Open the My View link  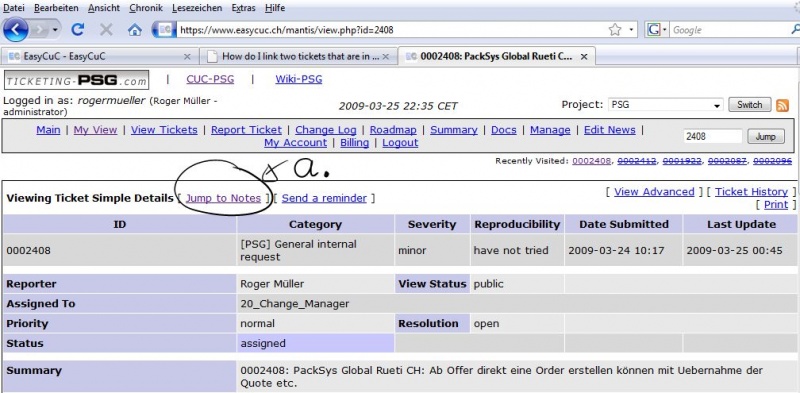(95, 130)
